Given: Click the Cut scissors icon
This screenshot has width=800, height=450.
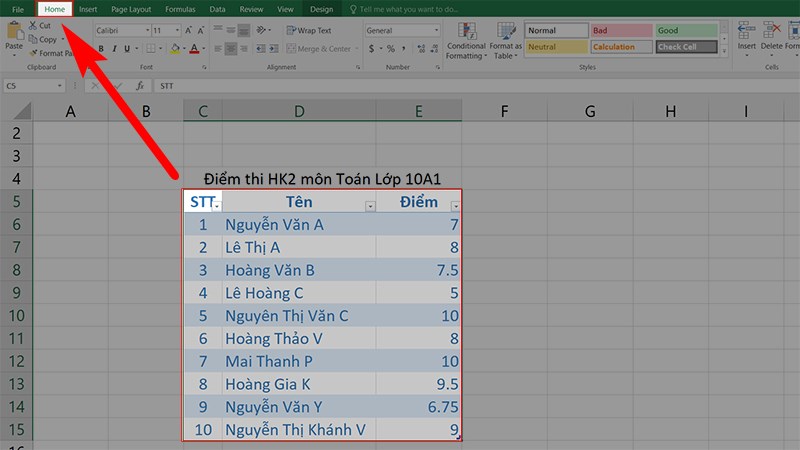Looking at the screenshot, I should 33,26.
